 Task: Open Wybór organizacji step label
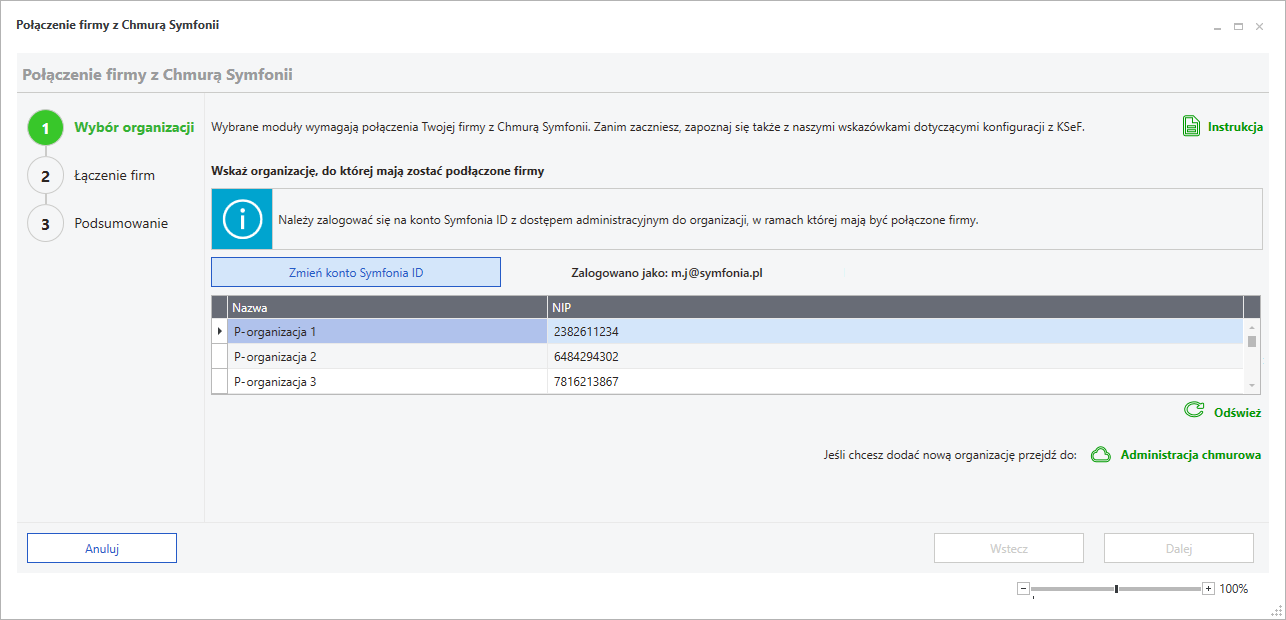[x=134, y=127]
